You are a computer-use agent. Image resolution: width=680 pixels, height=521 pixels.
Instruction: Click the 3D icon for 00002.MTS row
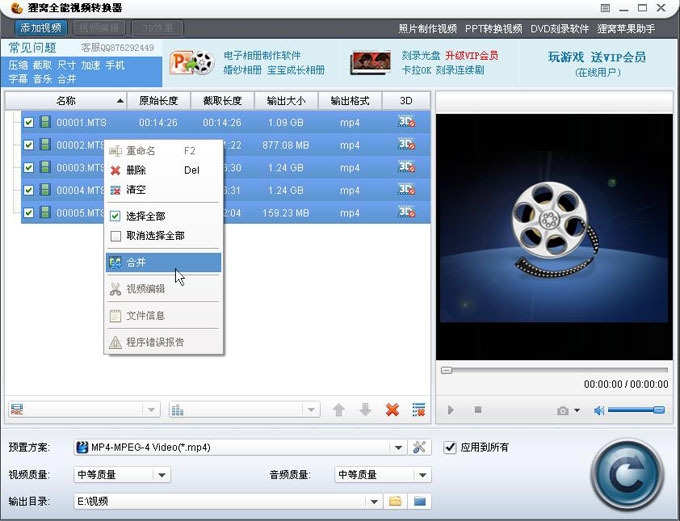coord(406,144)
